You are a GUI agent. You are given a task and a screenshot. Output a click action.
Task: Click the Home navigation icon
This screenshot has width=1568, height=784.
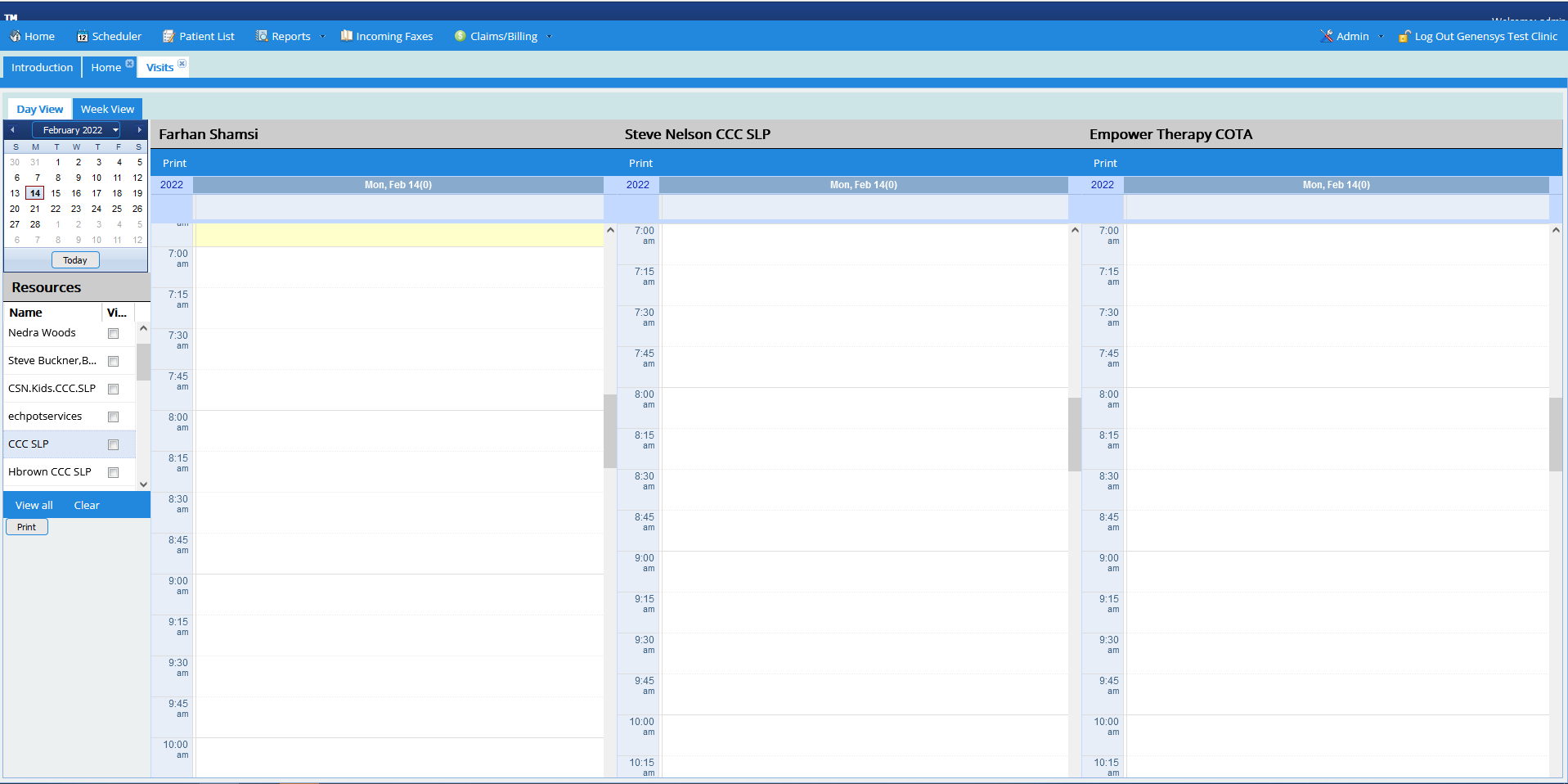tap(15, 36)
